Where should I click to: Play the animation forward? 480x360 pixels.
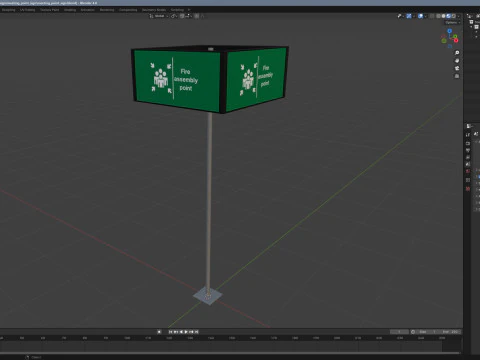[x=186, y=332]
